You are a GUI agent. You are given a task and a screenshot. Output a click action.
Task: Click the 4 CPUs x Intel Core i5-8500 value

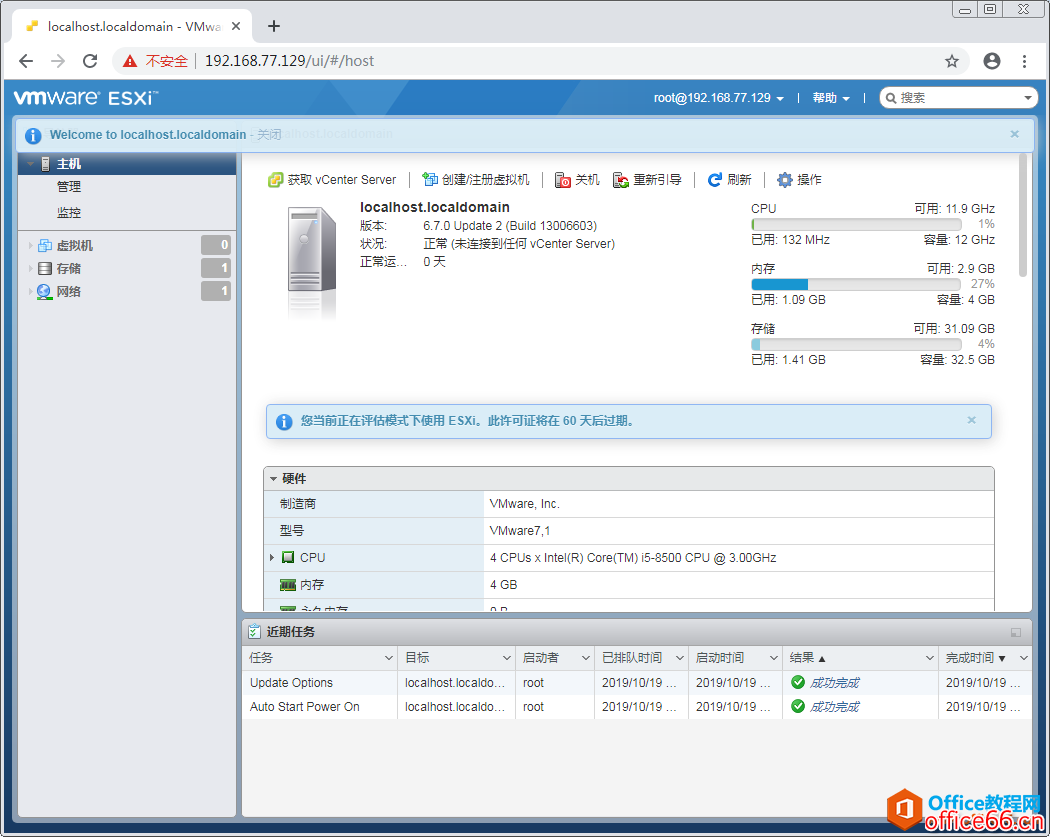point(633,557)
